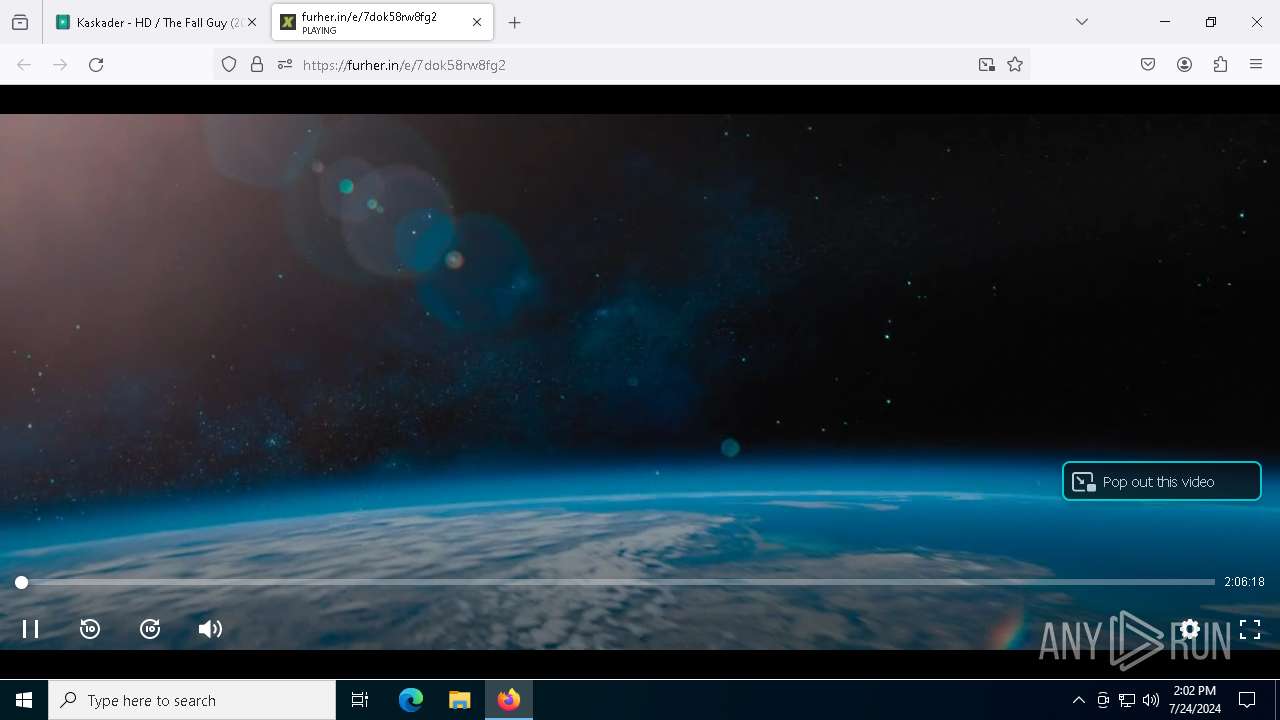
Task: Open Firefox View recent browsing
Action: click(x=20, y=22)
